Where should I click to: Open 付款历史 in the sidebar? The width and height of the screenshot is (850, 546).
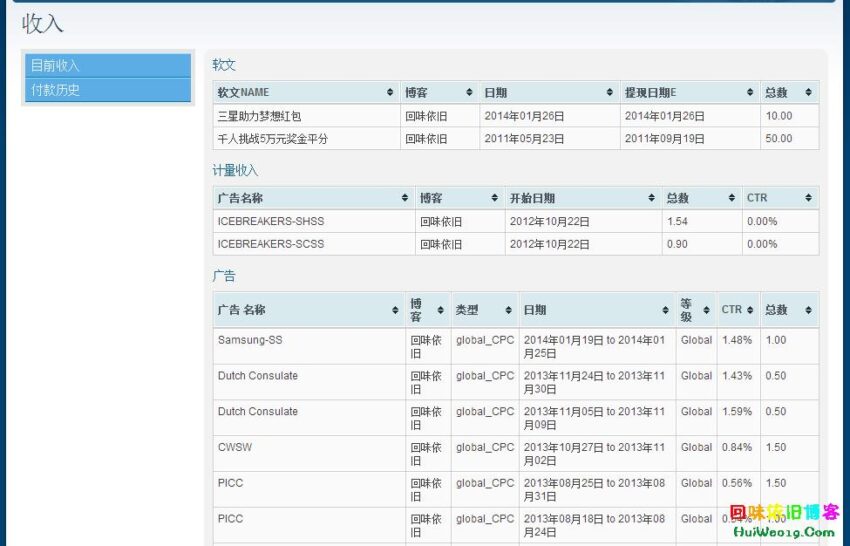[107, 90]
